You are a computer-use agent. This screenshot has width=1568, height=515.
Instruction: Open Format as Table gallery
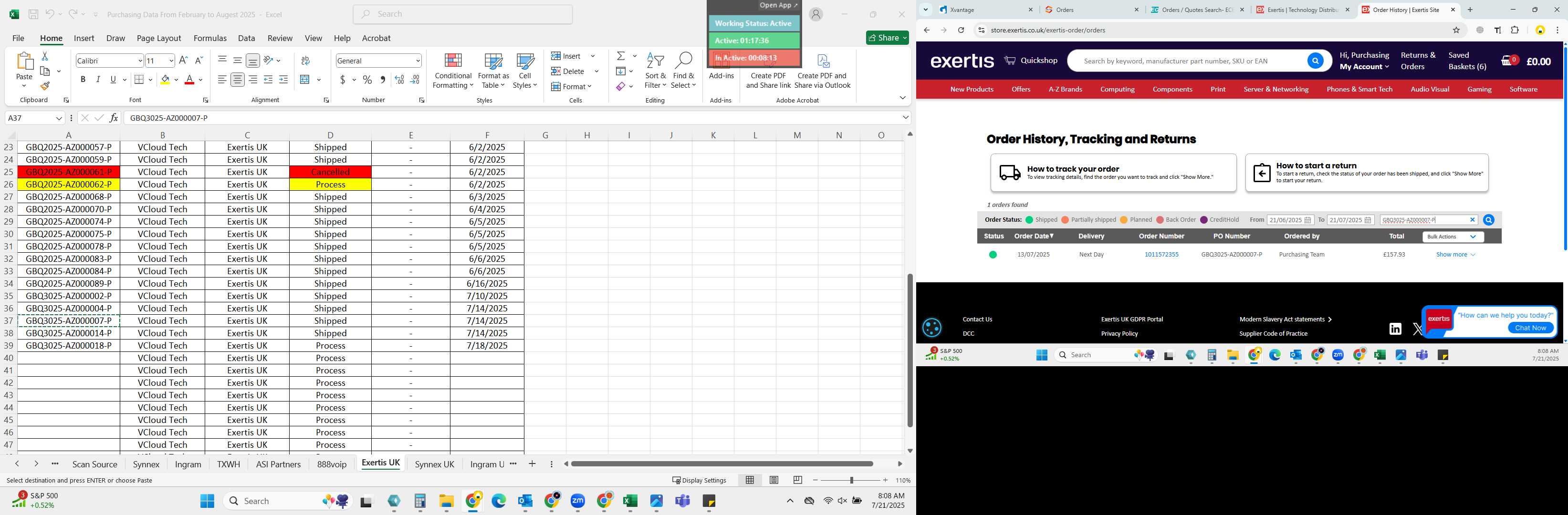(x=494, y=71)
